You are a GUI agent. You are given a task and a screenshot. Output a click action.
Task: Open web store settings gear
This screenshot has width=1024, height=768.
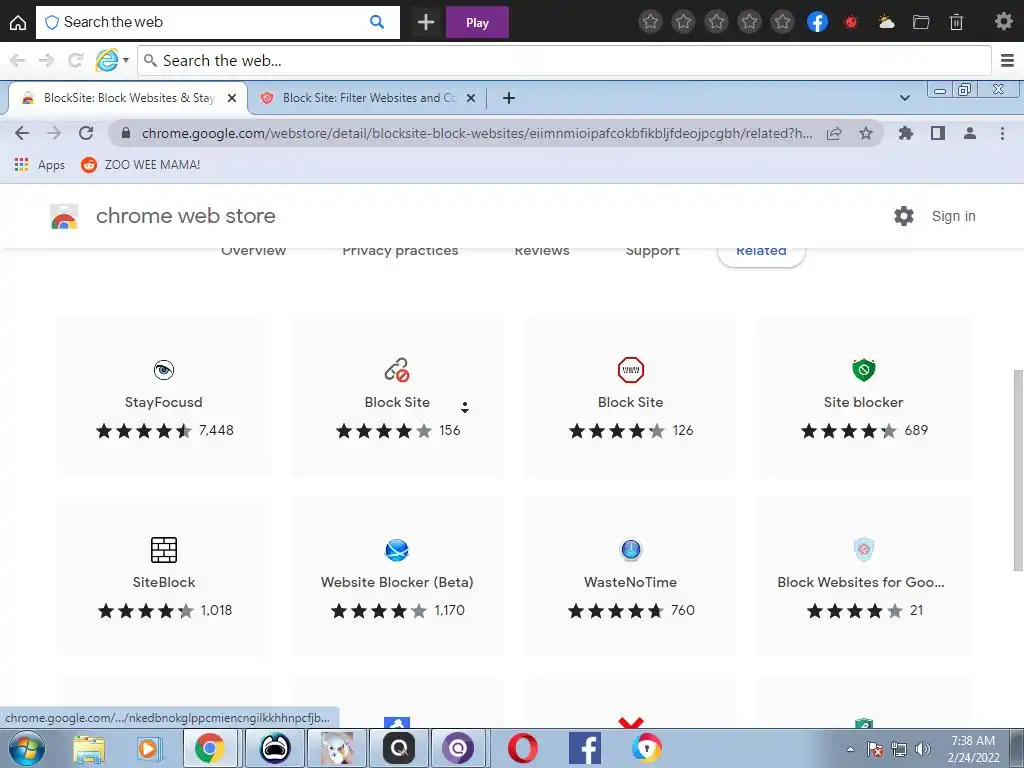pyautogui.click(x=904, y=216)
